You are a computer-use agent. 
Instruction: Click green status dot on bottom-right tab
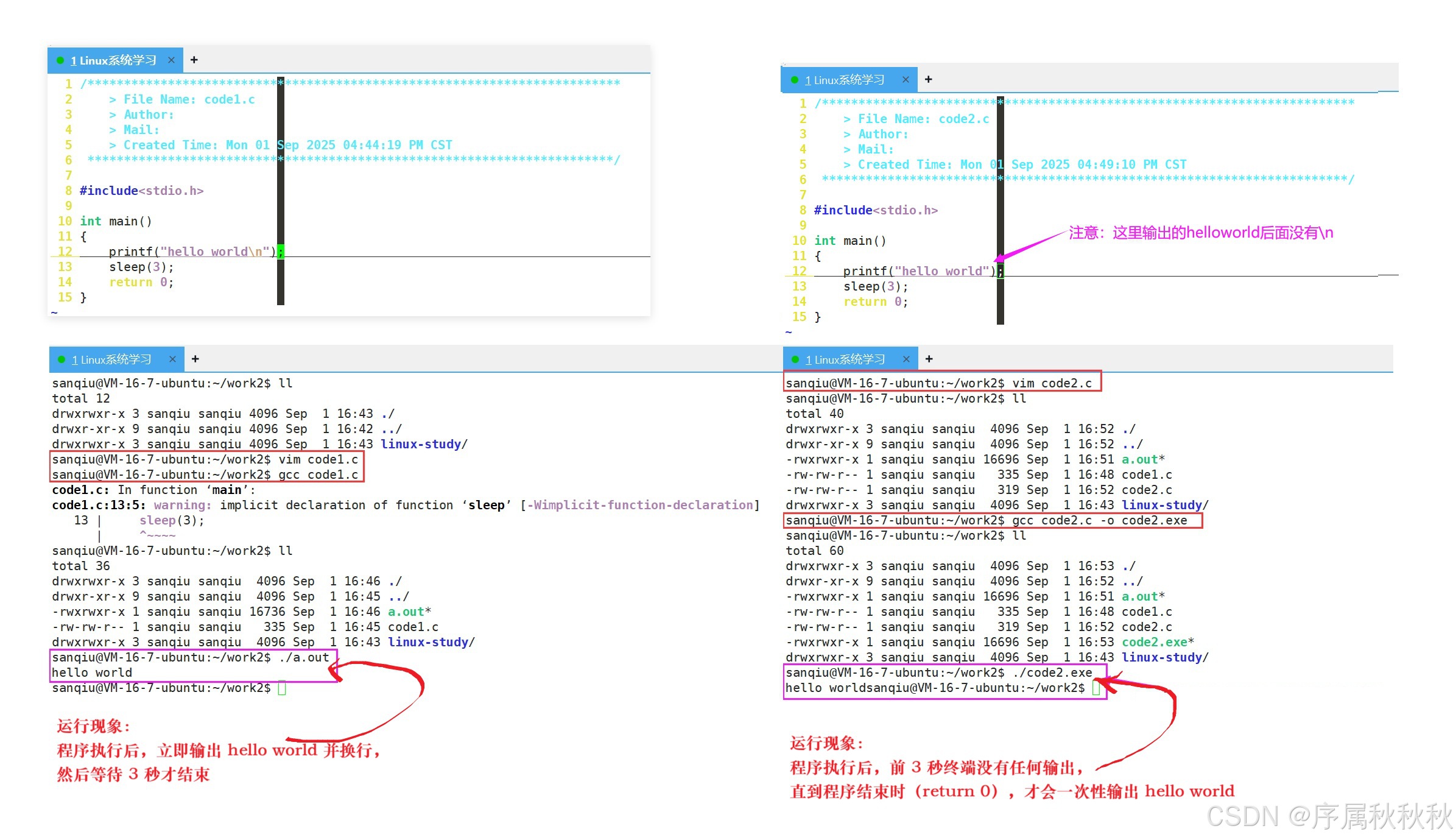(795, 359)
